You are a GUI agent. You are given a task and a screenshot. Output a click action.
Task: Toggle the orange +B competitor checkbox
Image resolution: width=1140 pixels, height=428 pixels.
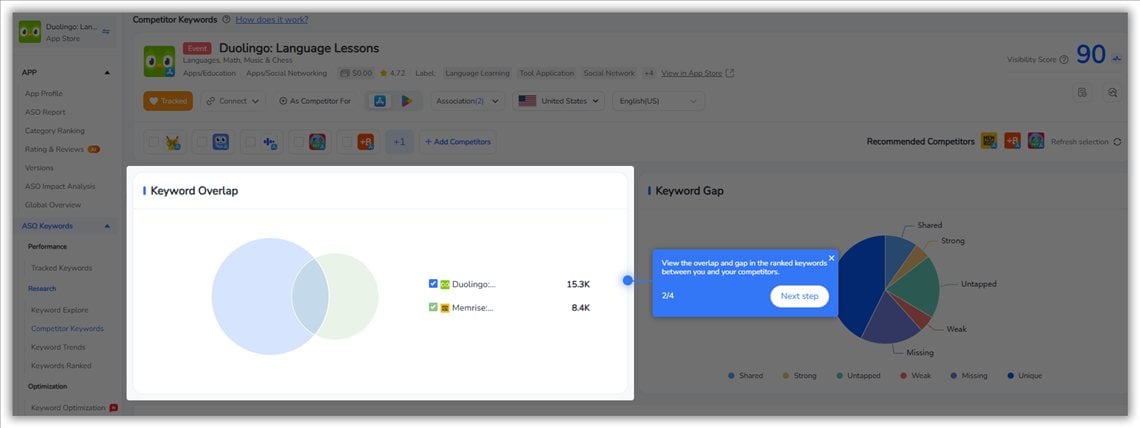pos(347,142)
